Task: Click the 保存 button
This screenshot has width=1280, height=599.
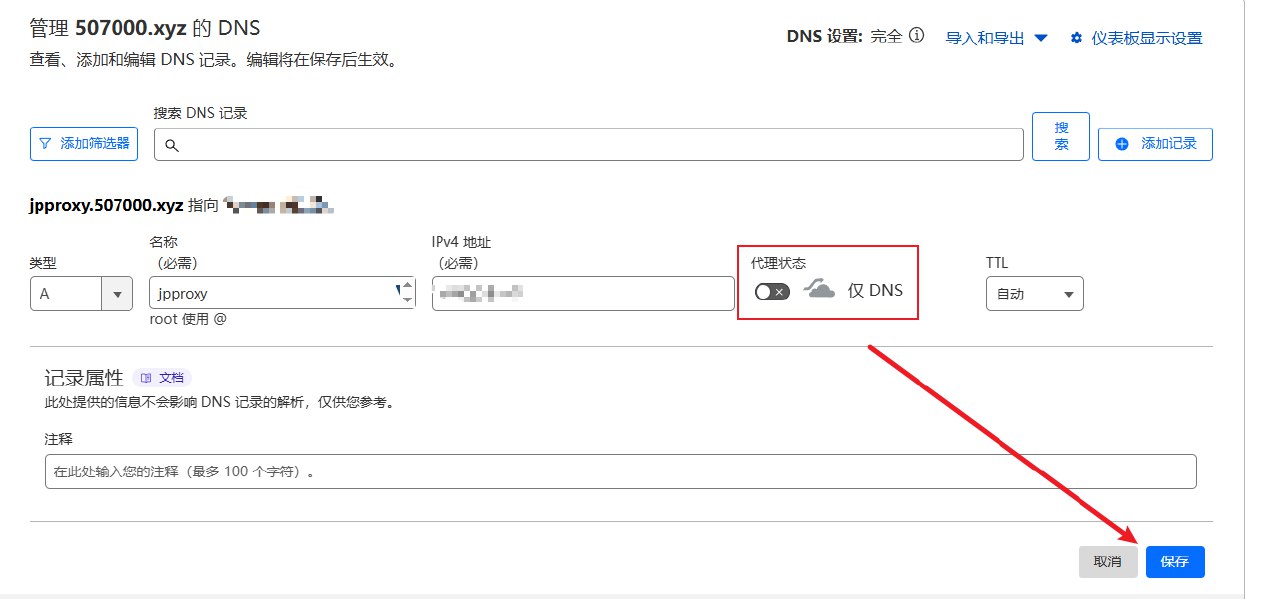Action: click(x=1175, y=562)
